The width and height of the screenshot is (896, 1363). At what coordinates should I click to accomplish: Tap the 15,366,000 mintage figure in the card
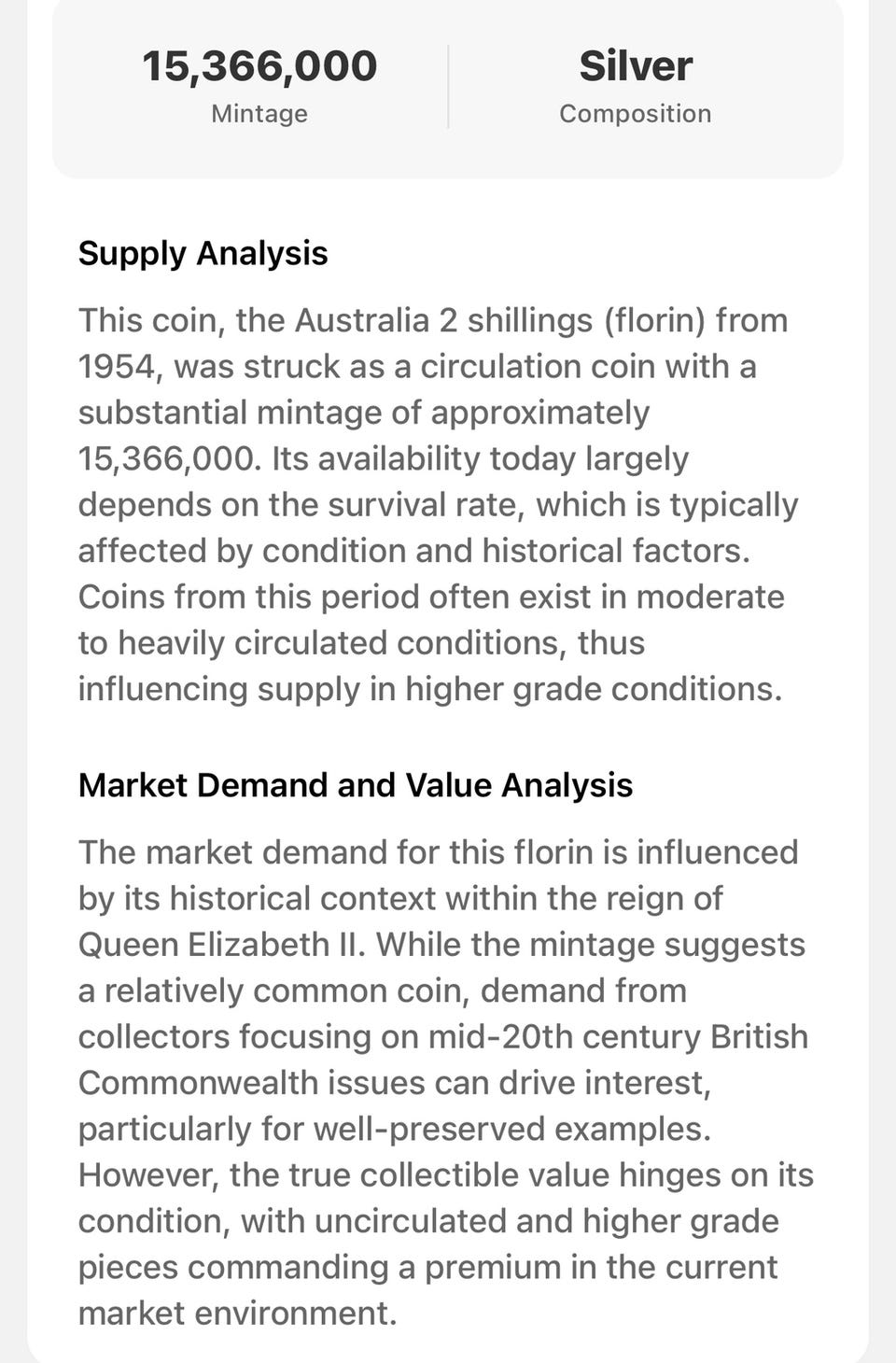pos(259,66)
